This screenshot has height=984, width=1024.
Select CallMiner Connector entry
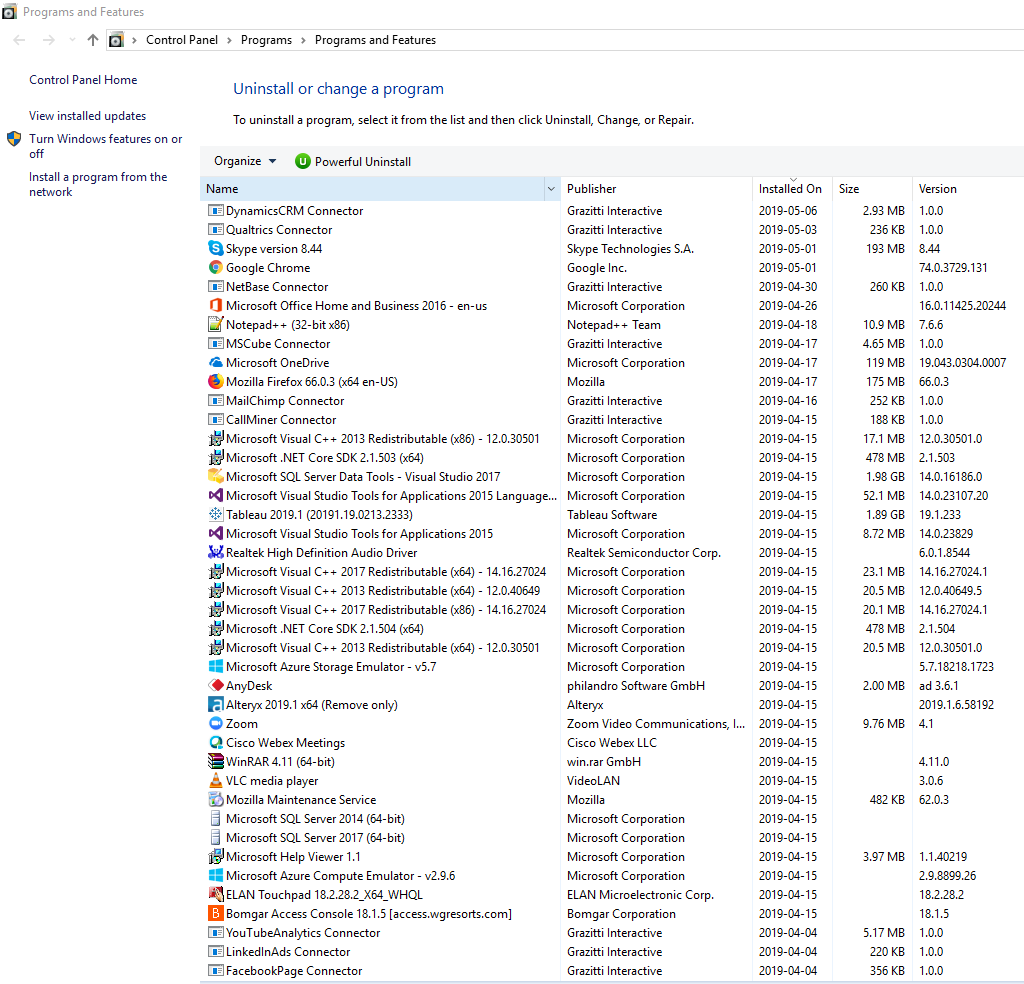(612, 420)
